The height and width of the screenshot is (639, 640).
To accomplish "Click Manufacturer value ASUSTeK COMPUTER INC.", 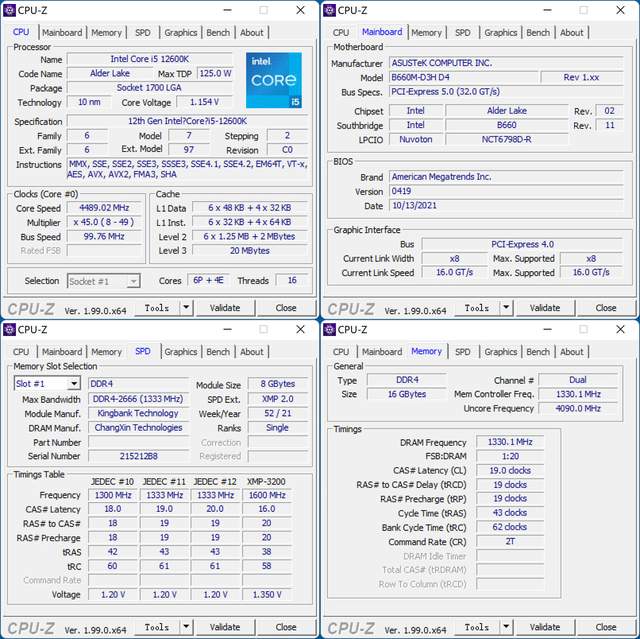I will click(x=506, y=63).
